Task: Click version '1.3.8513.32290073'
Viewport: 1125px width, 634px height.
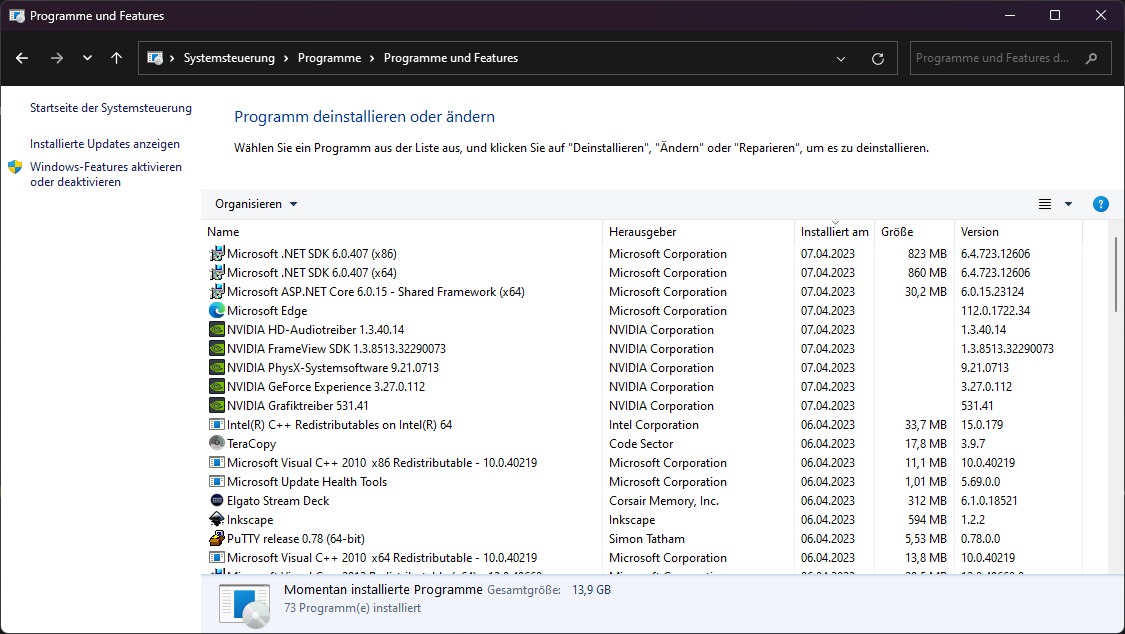Action: coord(1007,349)
